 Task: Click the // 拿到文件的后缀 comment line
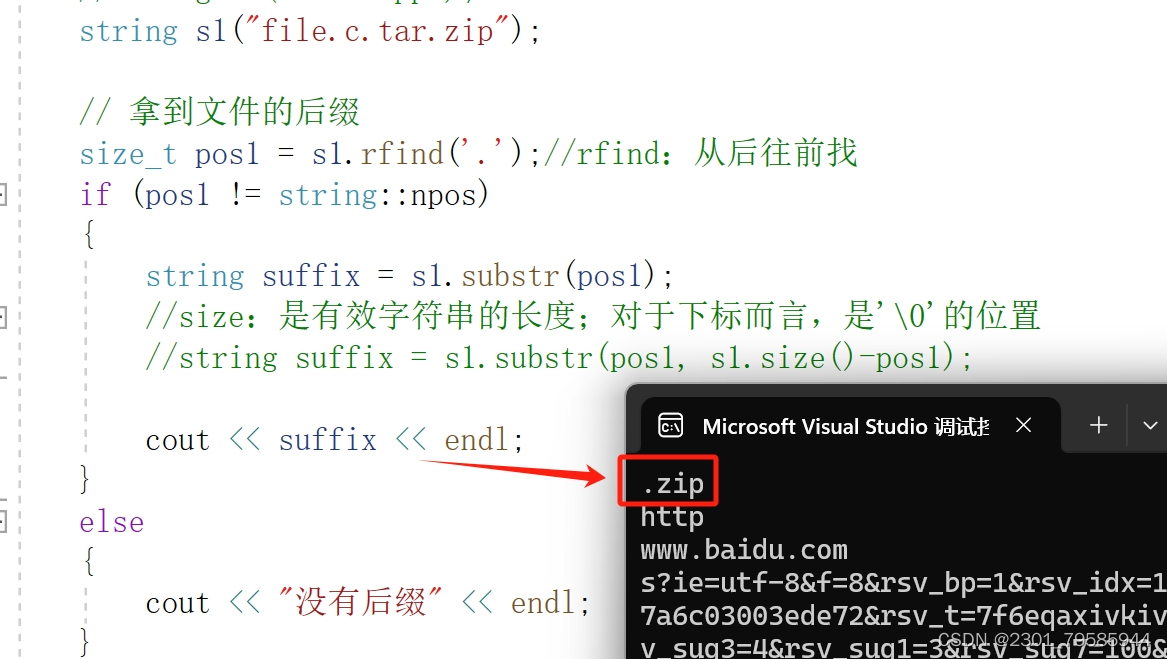click(220, 112)
